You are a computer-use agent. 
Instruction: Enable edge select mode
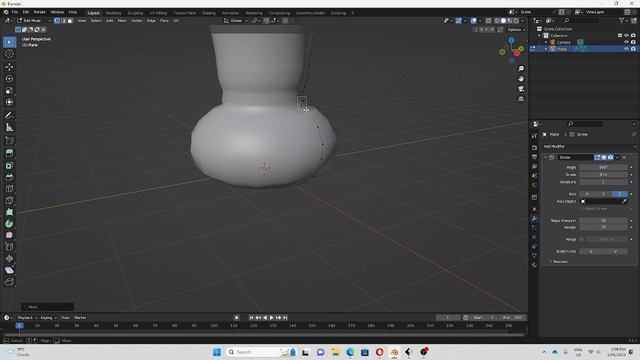coord(63,20)
